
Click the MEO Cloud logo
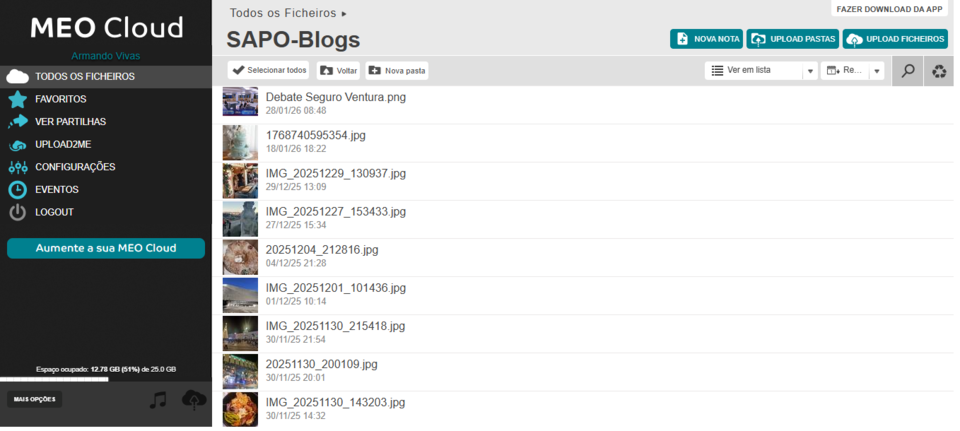pyautogui.click(x=107, y=28)
